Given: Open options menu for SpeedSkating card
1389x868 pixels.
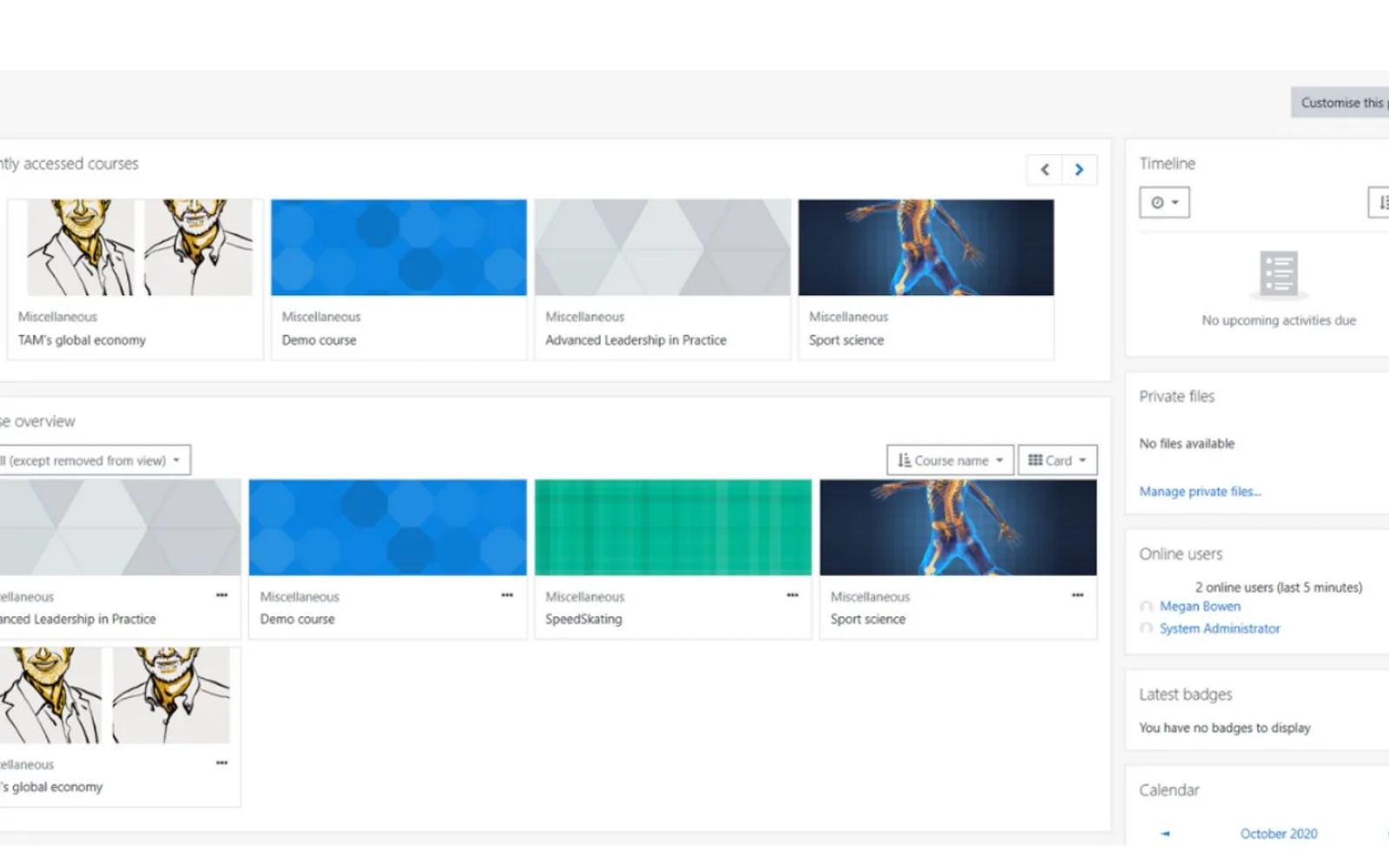Looking at the screenshot, I should click(x=793, y=595).
